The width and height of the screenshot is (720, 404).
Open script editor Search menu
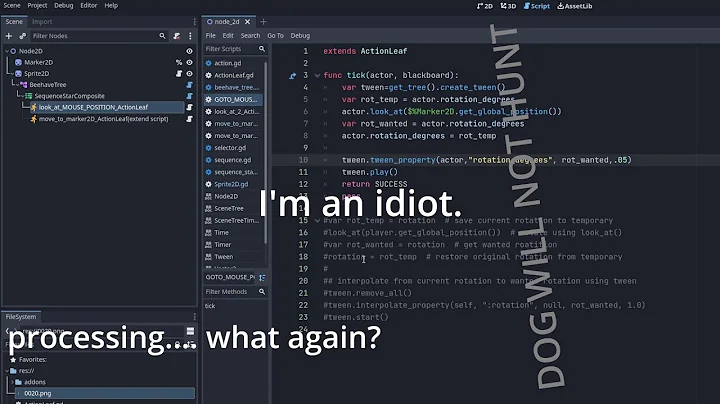coord(250,35)
